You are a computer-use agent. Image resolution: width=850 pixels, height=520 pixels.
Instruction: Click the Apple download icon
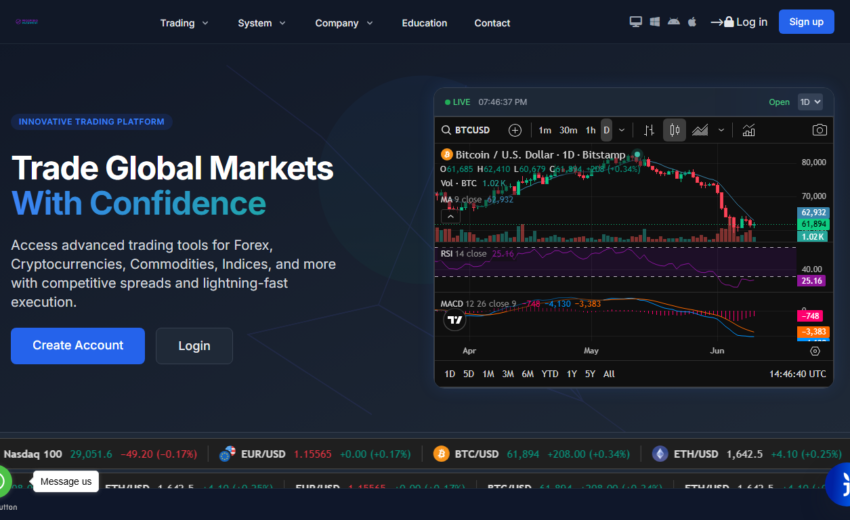point(692,22)
